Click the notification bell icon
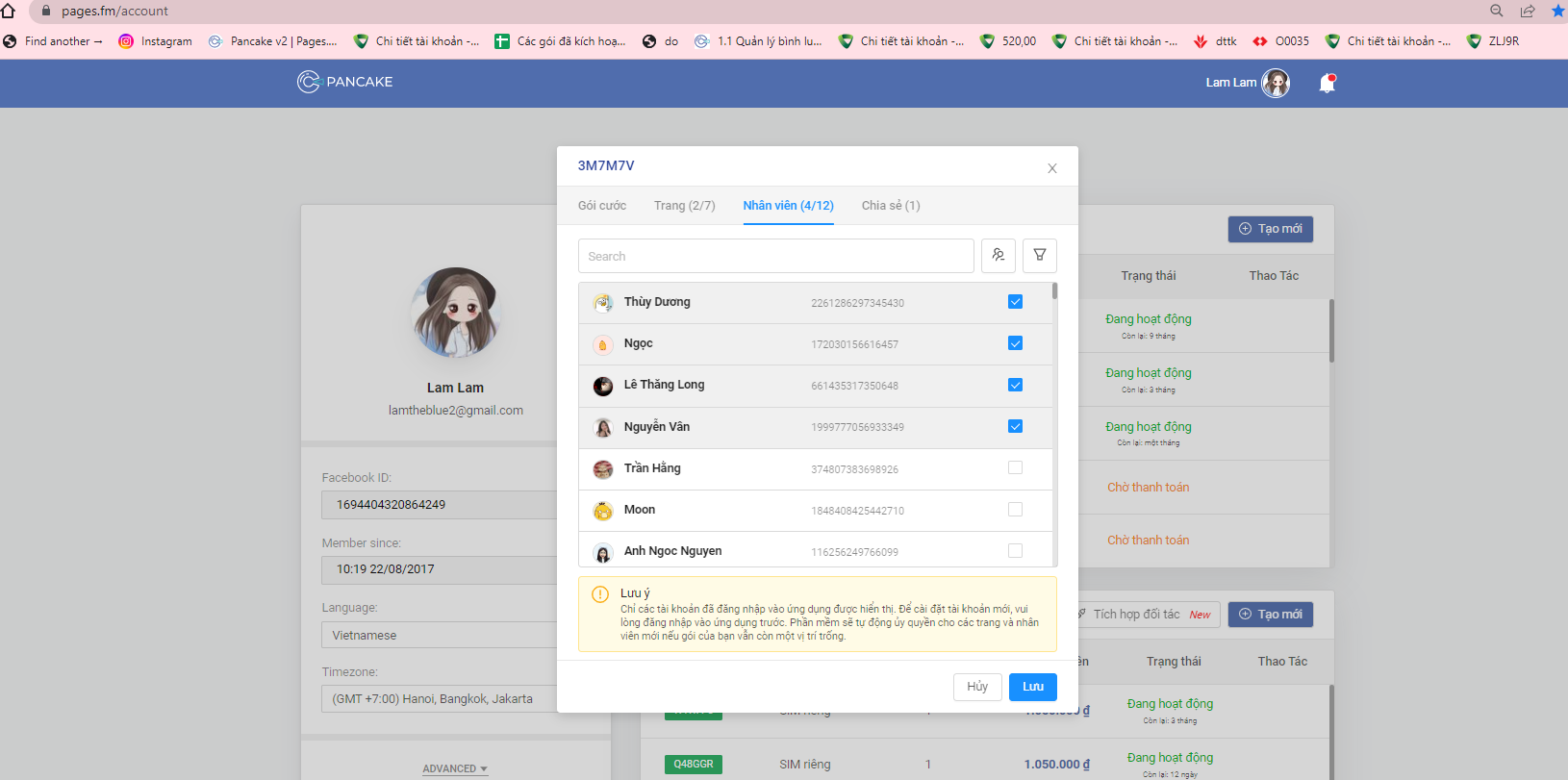1568x780 pixels. pos(1327,84)
